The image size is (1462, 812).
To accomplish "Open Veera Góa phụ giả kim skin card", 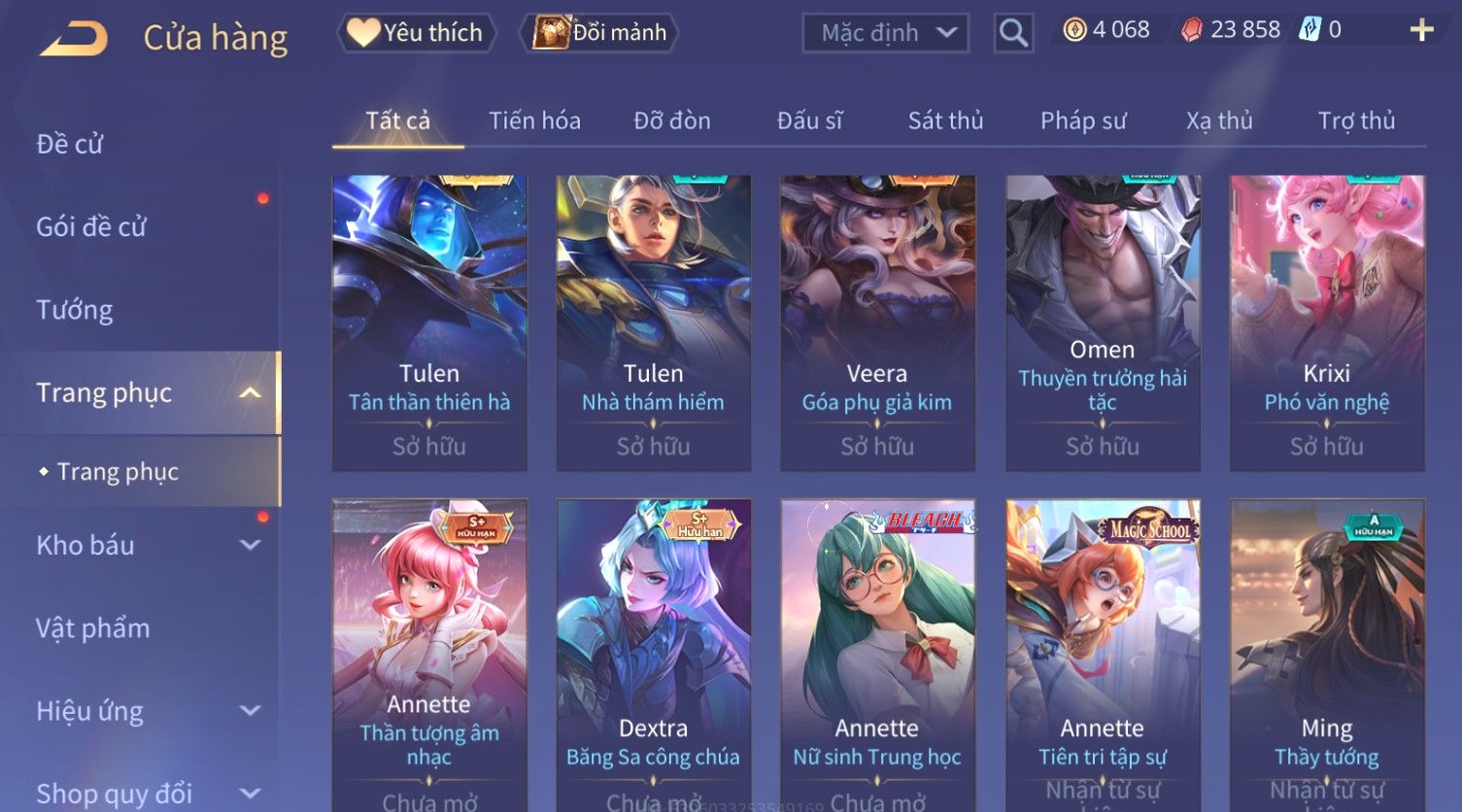I will click(x=877, y=323).
